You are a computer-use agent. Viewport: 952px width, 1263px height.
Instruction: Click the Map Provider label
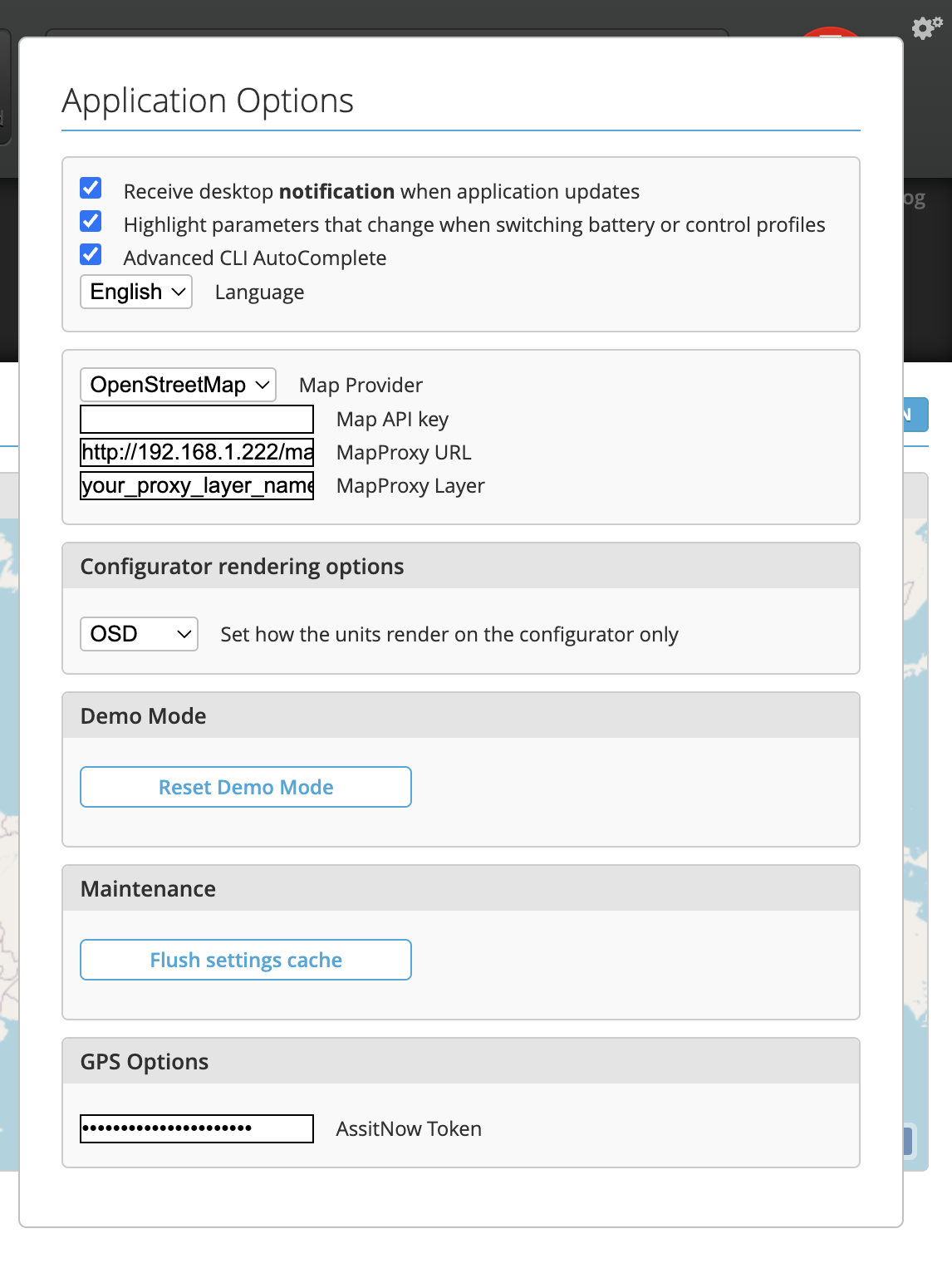(361, 386)
